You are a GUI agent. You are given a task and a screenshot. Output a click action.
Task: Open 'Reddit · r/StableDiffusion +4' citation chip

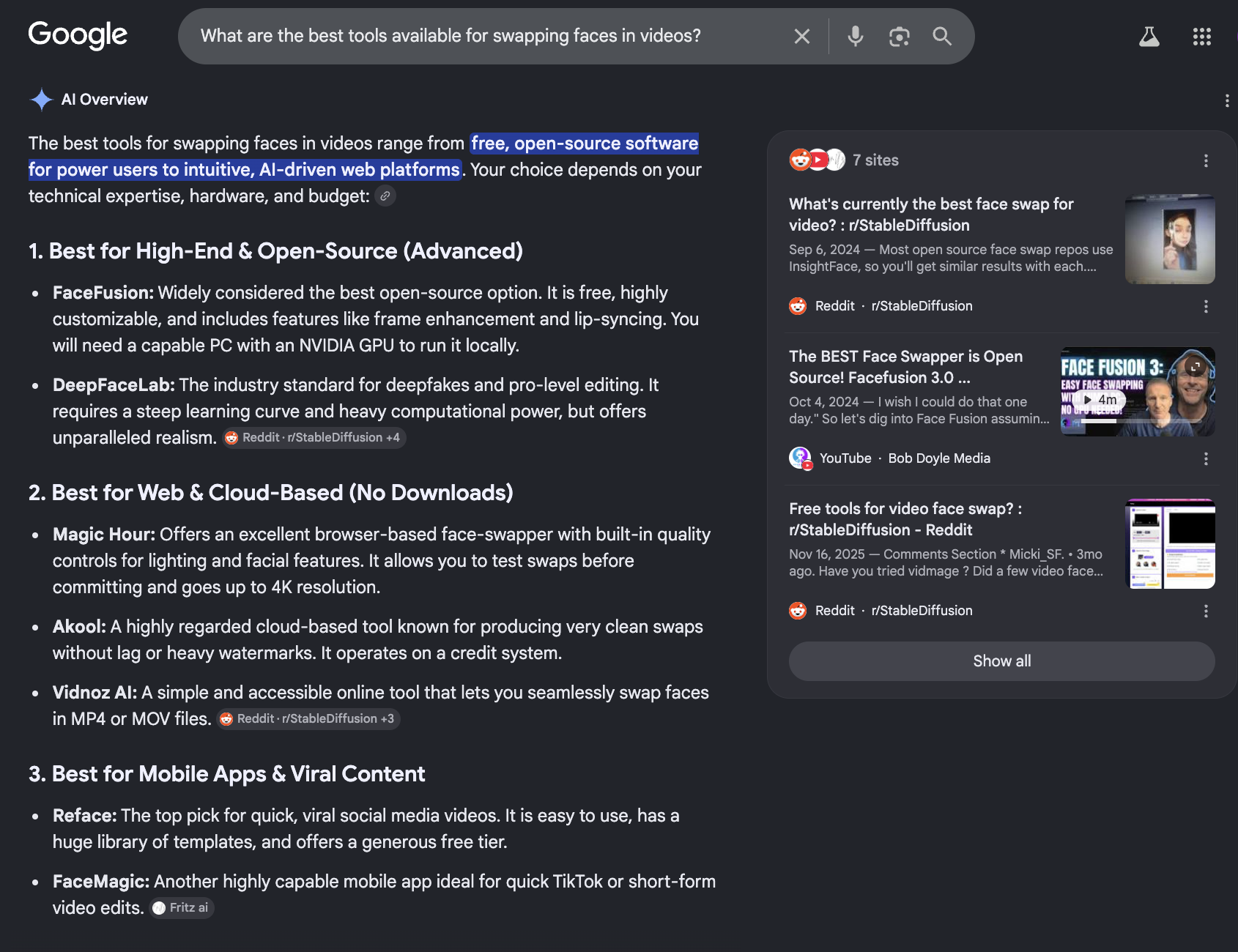tap(315, 438)
